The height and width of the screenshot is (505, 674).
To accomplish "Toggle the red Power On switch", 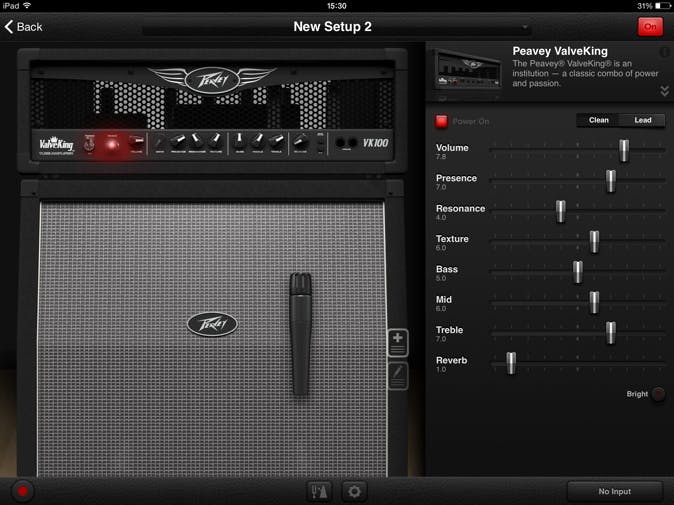I will [441, 122].
